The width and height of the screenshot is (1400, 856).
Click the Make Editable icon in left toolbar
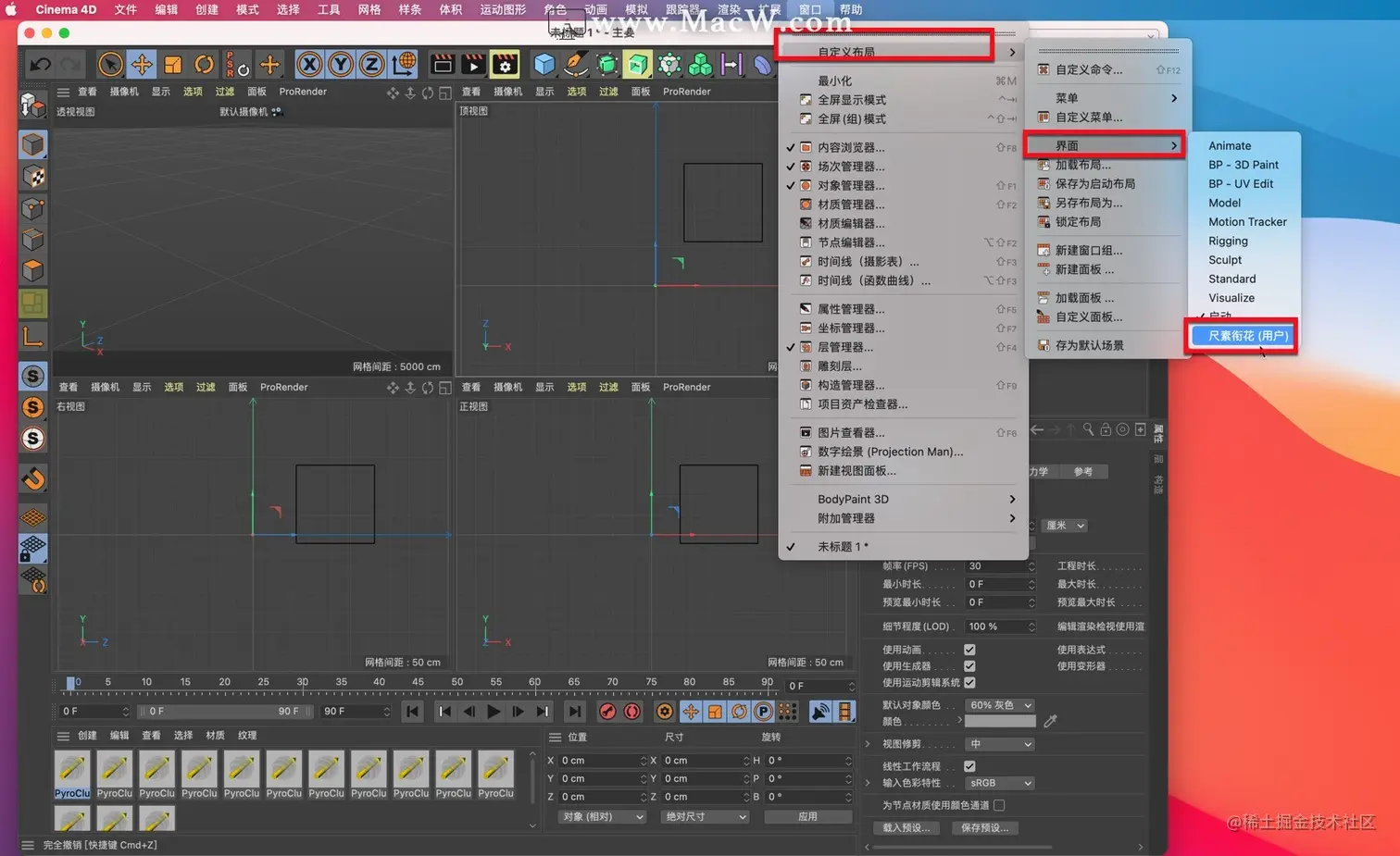pos(33,105)
